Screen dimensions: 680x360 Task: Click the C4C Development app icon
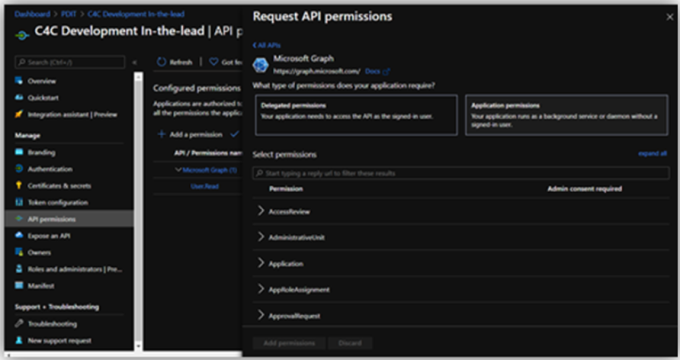click(x=22, y=35)
